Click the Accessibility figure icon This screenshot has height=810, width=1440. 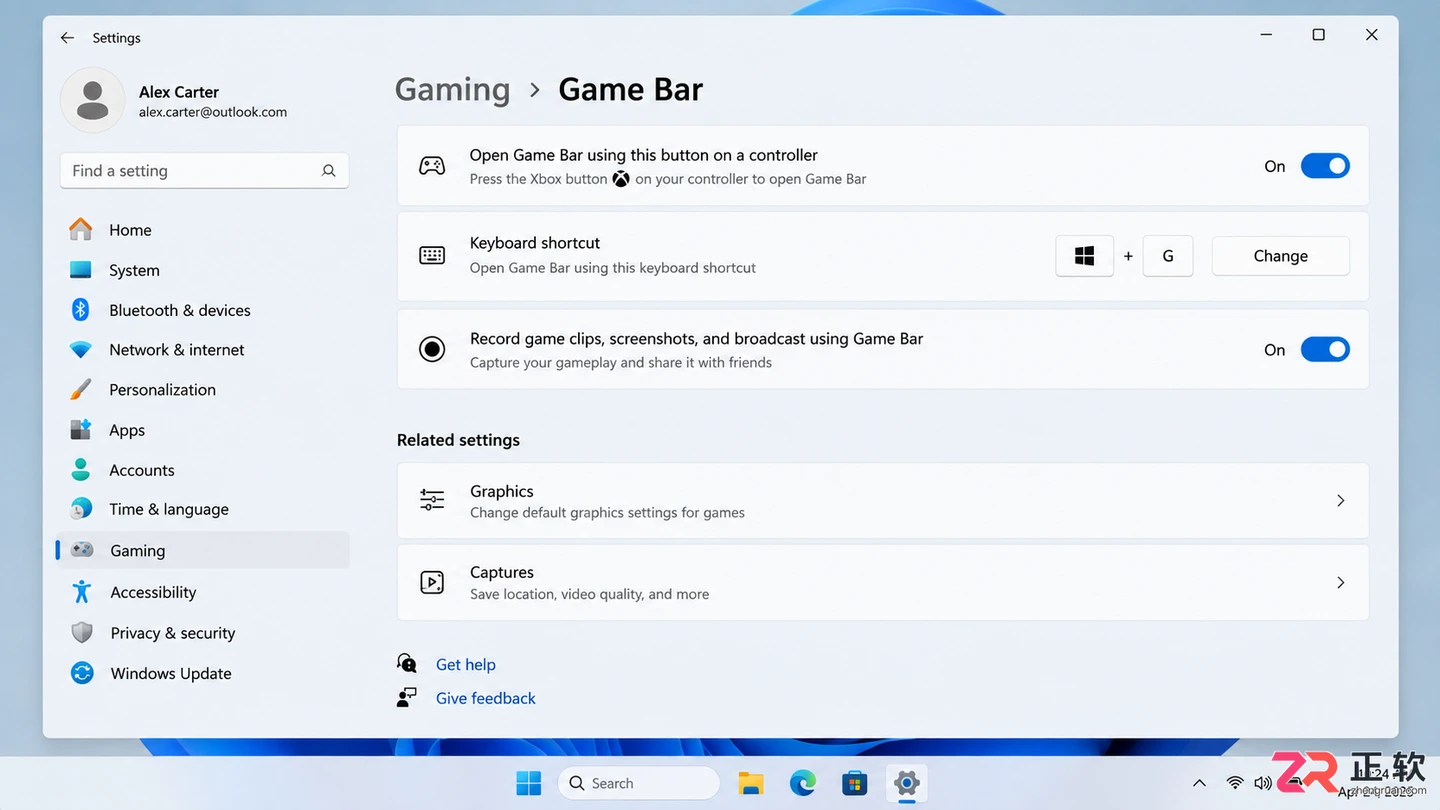pyautogui.click(x=82, y=592)
